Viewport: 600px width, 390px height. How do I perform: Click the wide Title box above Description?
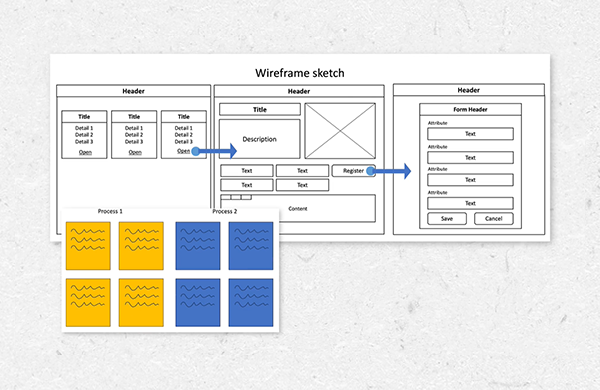259,109
